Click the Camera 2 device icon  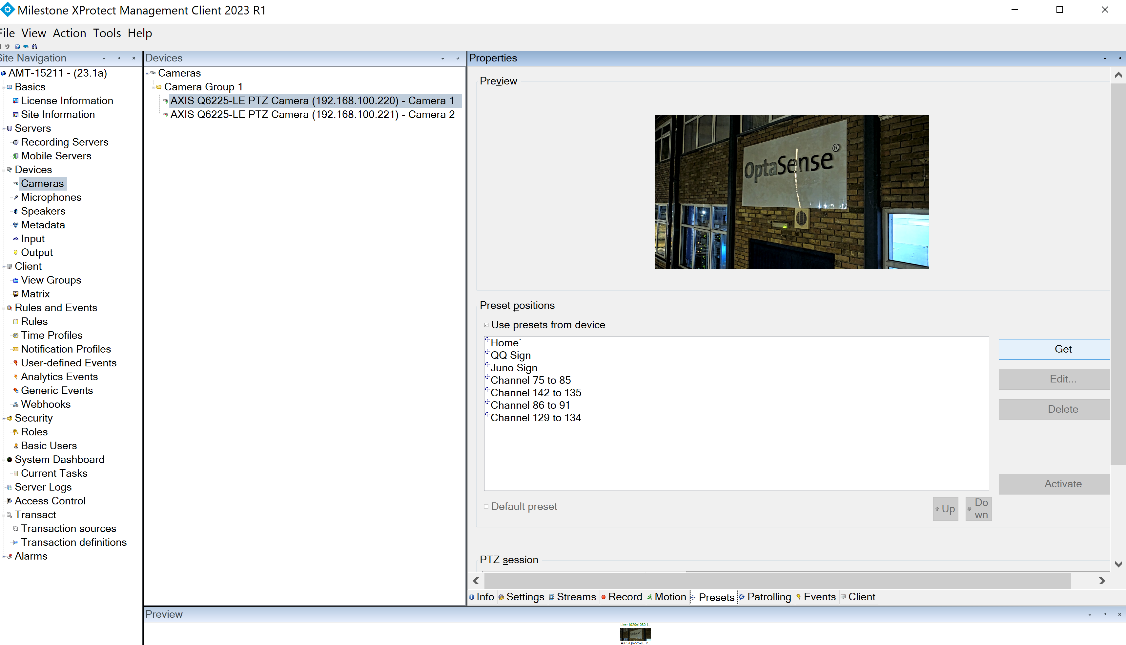coord(165,115)
